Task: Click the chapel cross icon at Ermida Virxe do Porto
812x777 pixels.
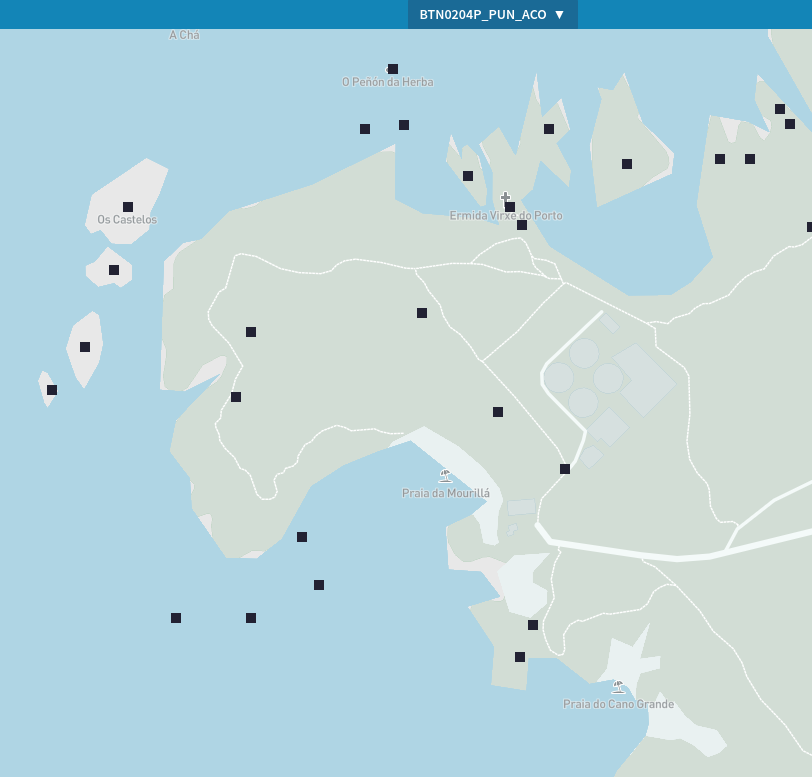Action: point(505,197)
